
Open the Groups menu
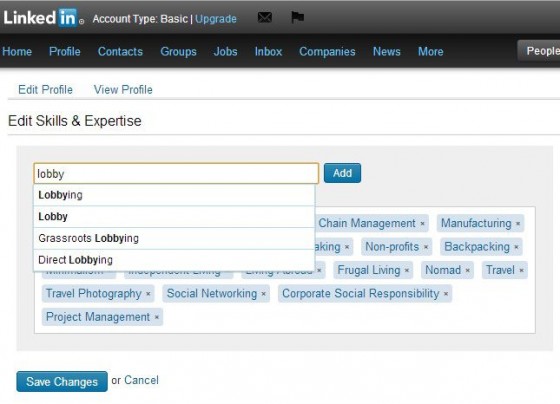178,51
